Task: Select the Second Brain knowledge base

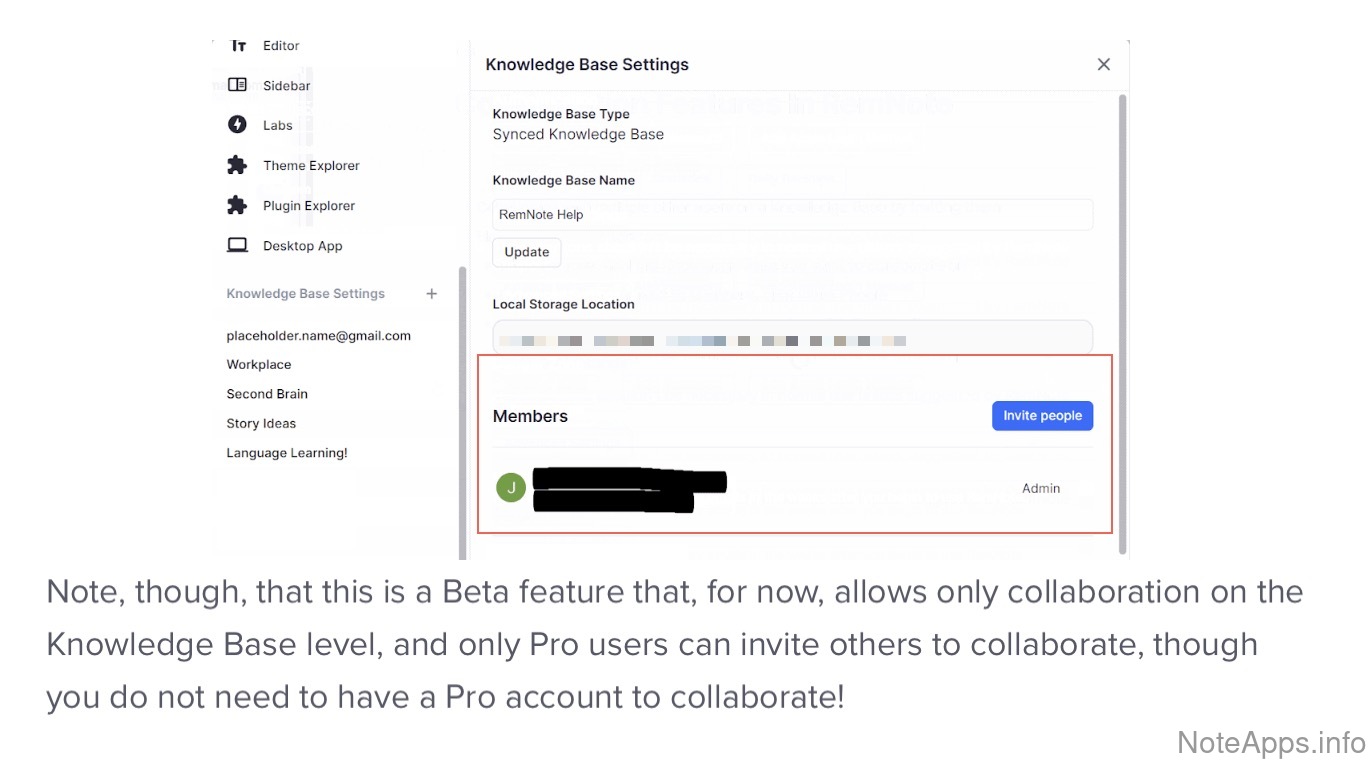Action: pyautogui.click(x=267, y=394)
